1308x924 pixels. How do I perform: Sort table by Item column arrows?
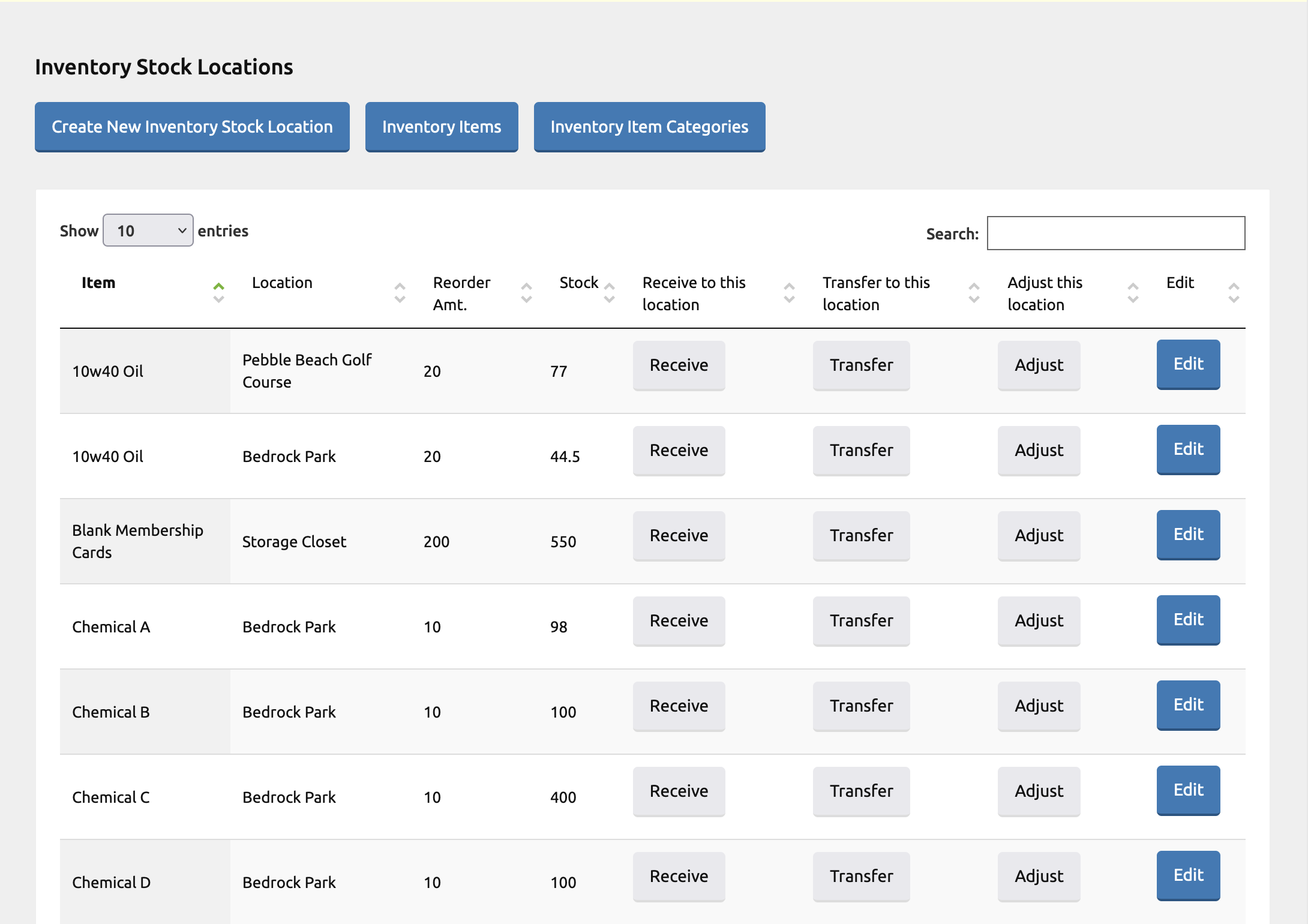click(218, 293)
